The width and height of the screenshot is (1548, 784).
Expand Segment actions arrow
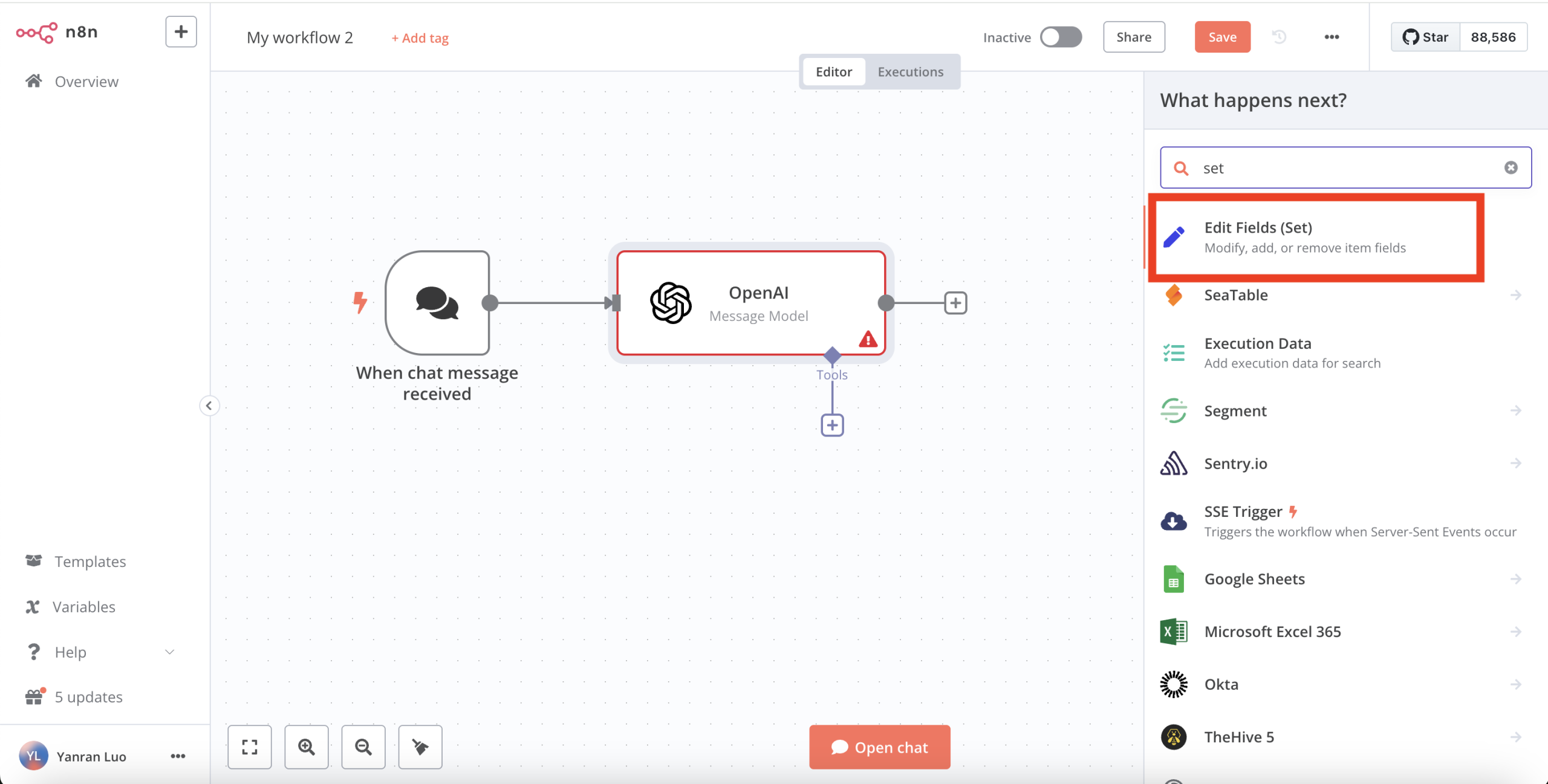[x=1516, y=411]
